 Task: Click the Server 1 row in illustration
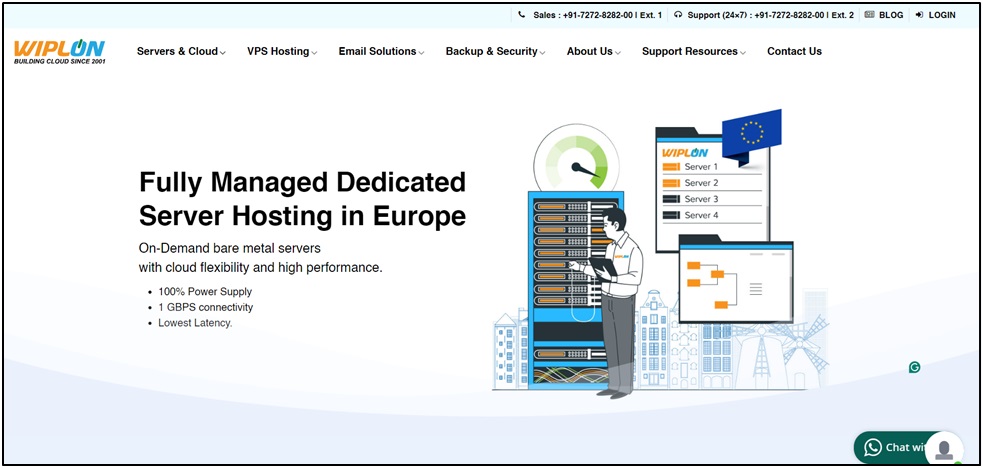pos(700,167)
